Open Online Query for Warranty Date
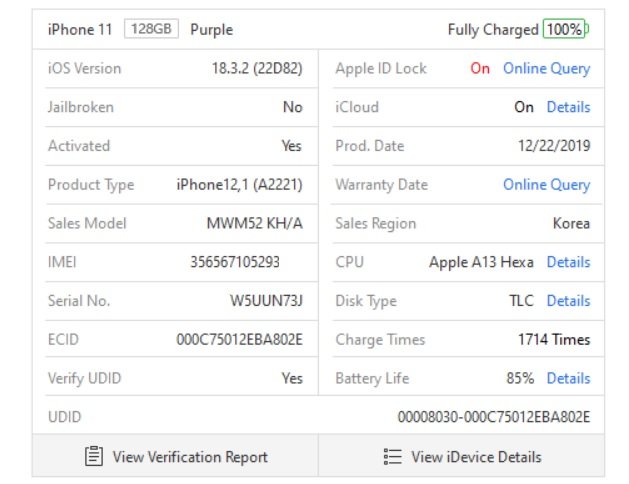 (x=546, y=185)
